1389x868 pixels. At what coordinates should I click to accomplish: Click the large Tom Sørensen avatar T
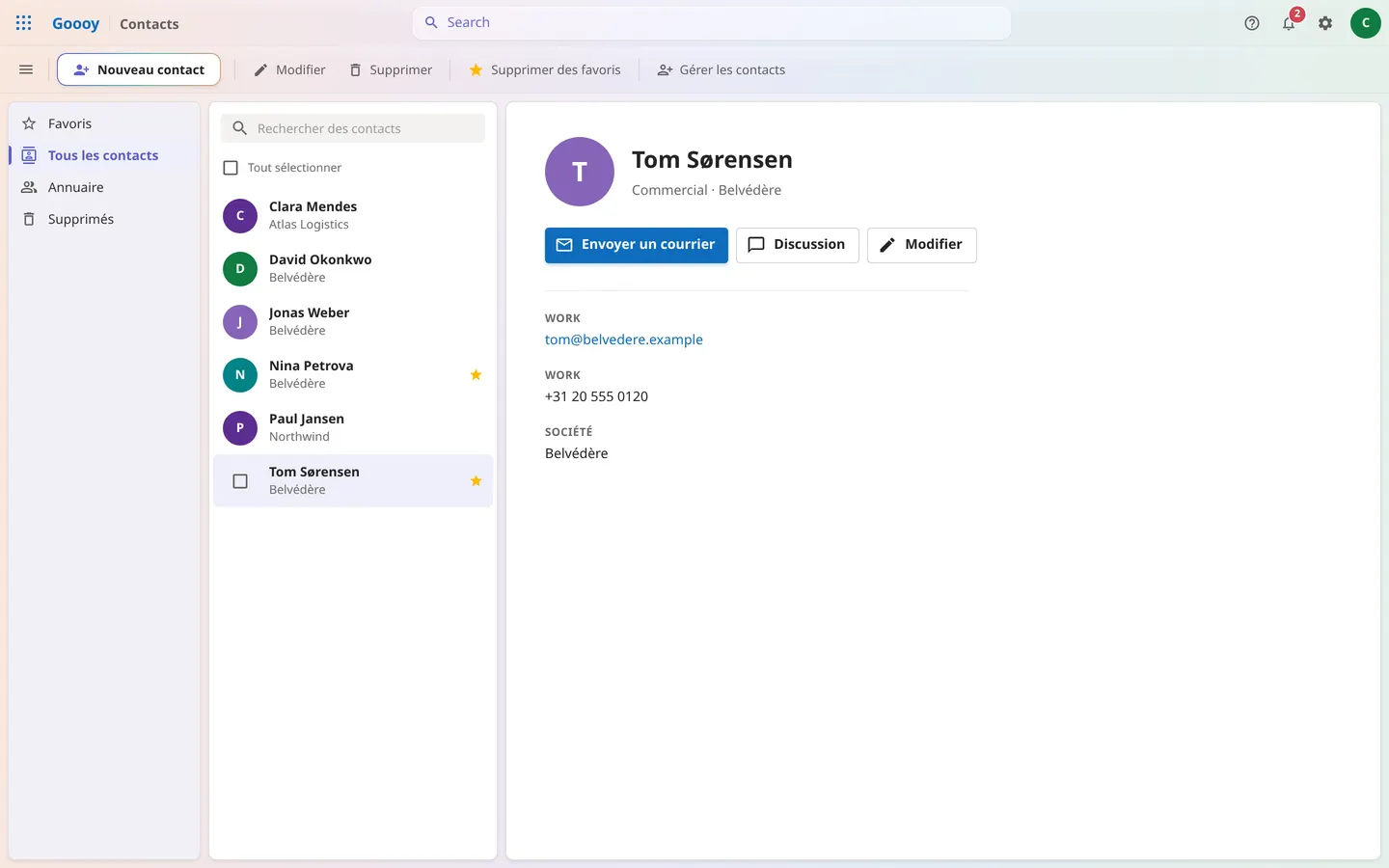coord(580,172)
